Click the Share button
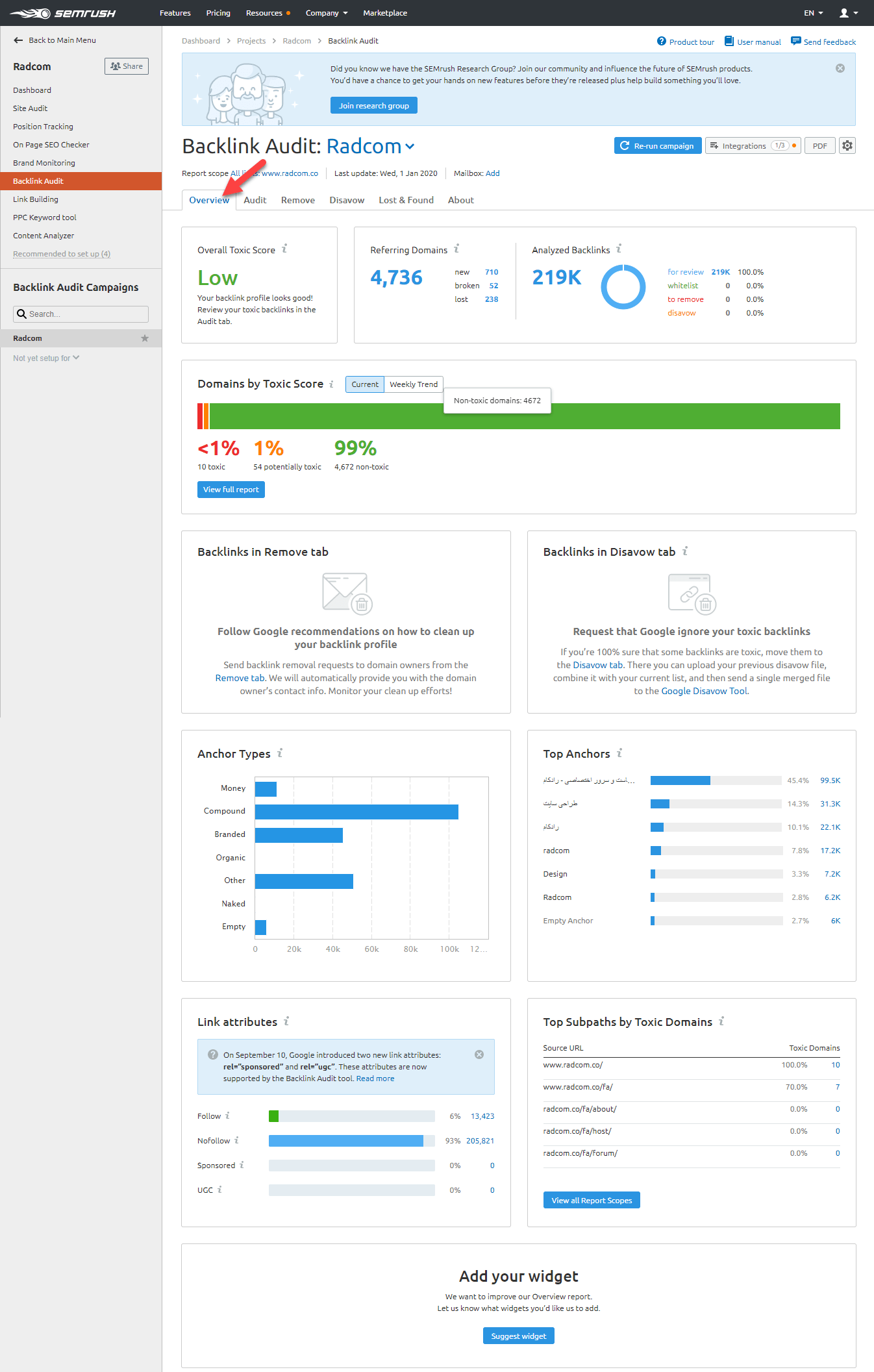This screenshot has width=874, height=1372. pos(127,66)
